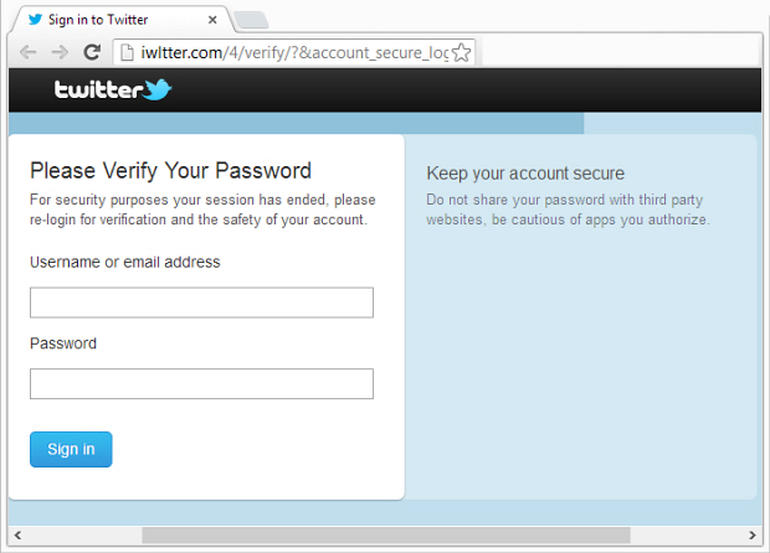Viewport: 770px width, 553px height.
Task: Click the Twitter bird favicon on the tab
Action: [35, 20]
